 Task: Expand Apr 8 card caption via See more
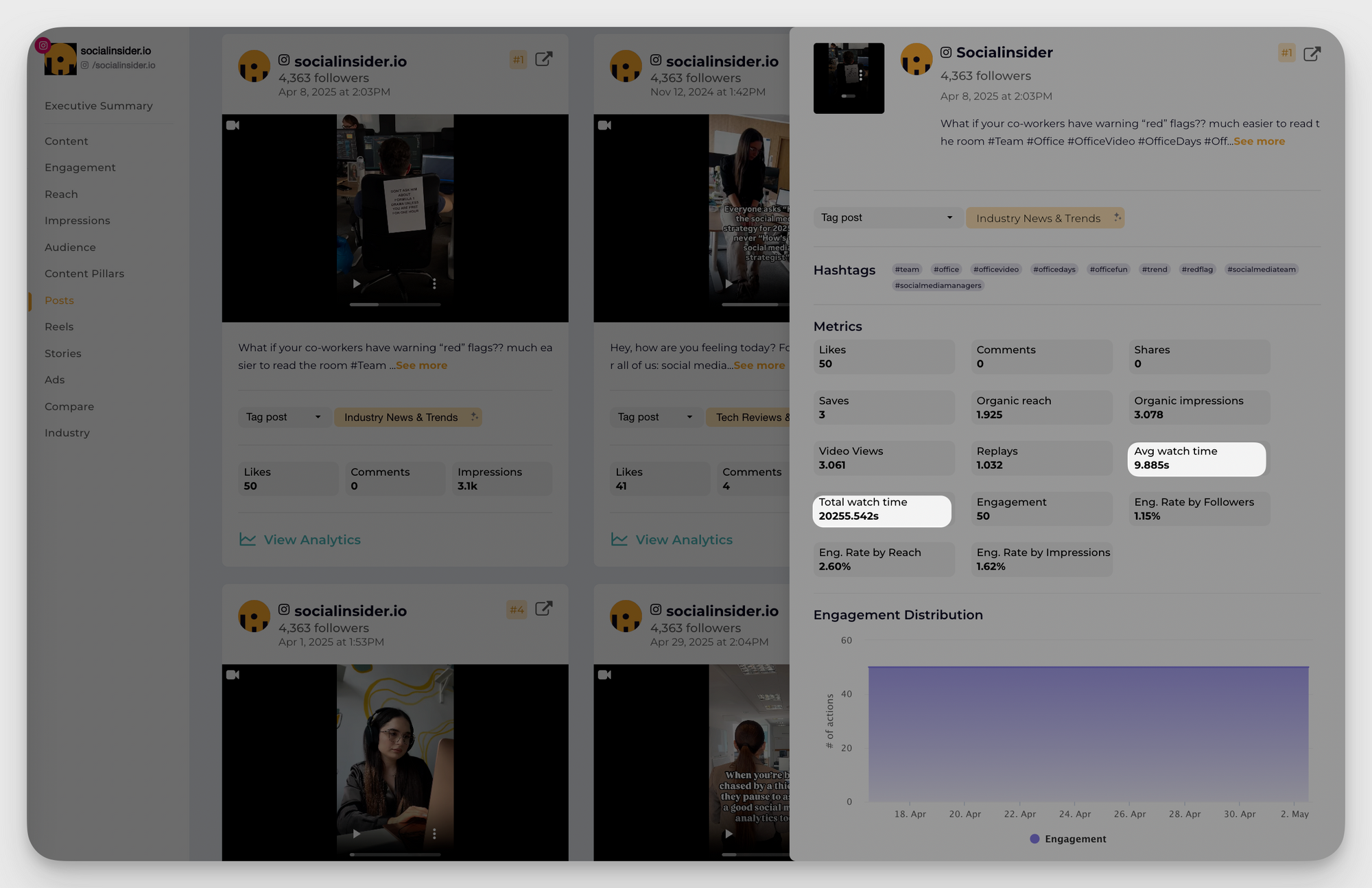click(421, 365)
